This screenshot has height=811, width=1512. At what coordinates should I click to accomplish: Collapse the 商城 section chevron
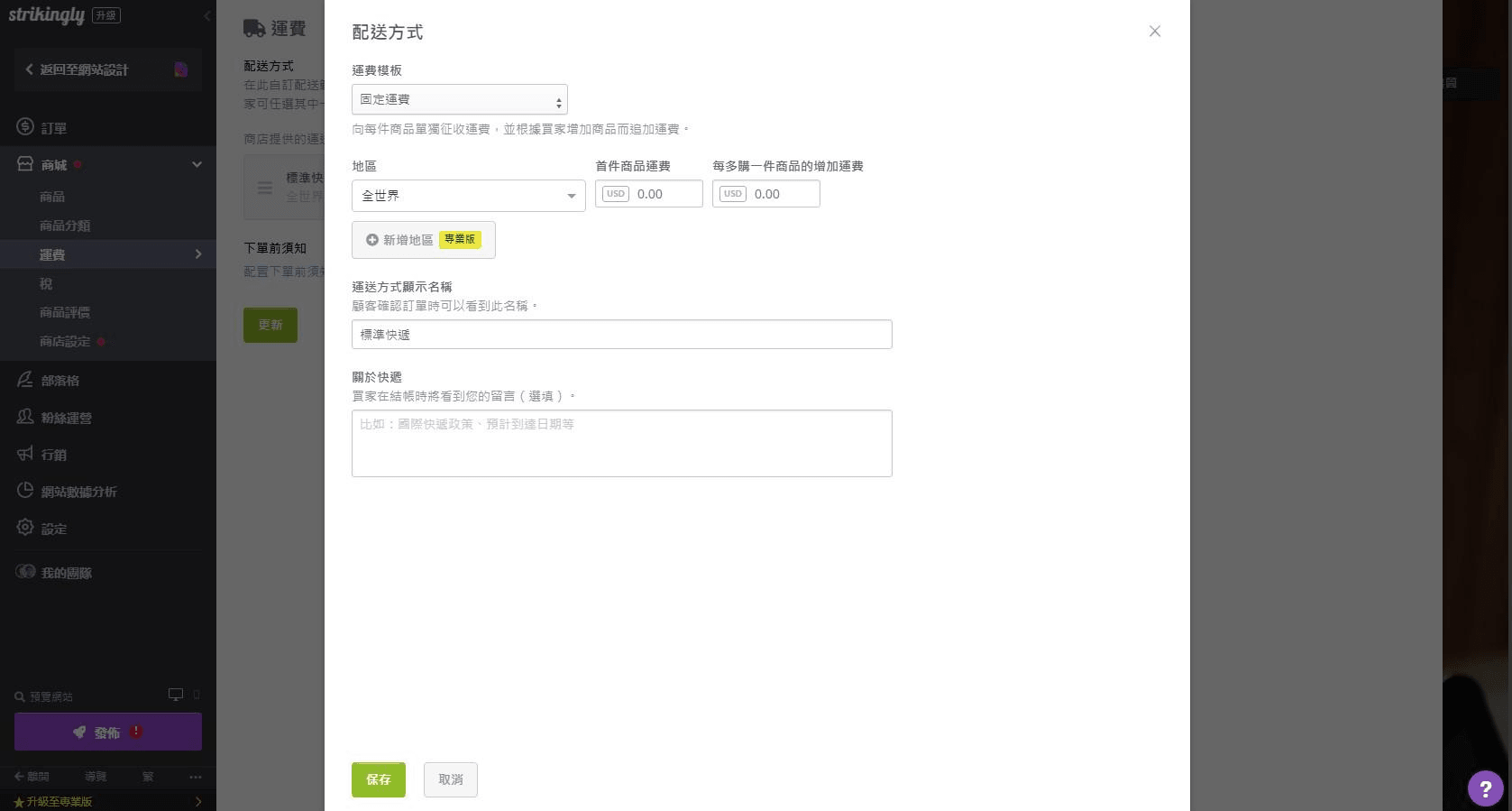(x=197, y=164)
